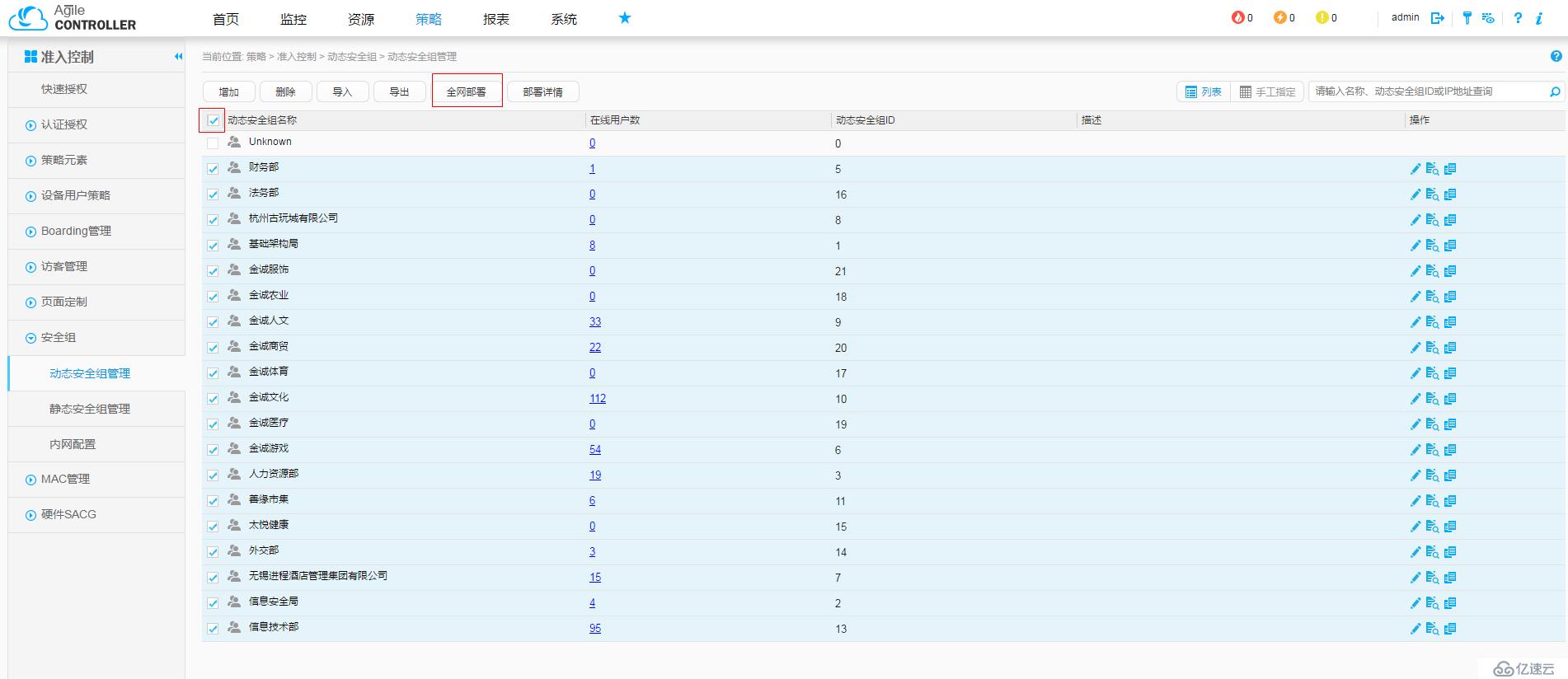Log out using the exit icon beside admin

1438,17
